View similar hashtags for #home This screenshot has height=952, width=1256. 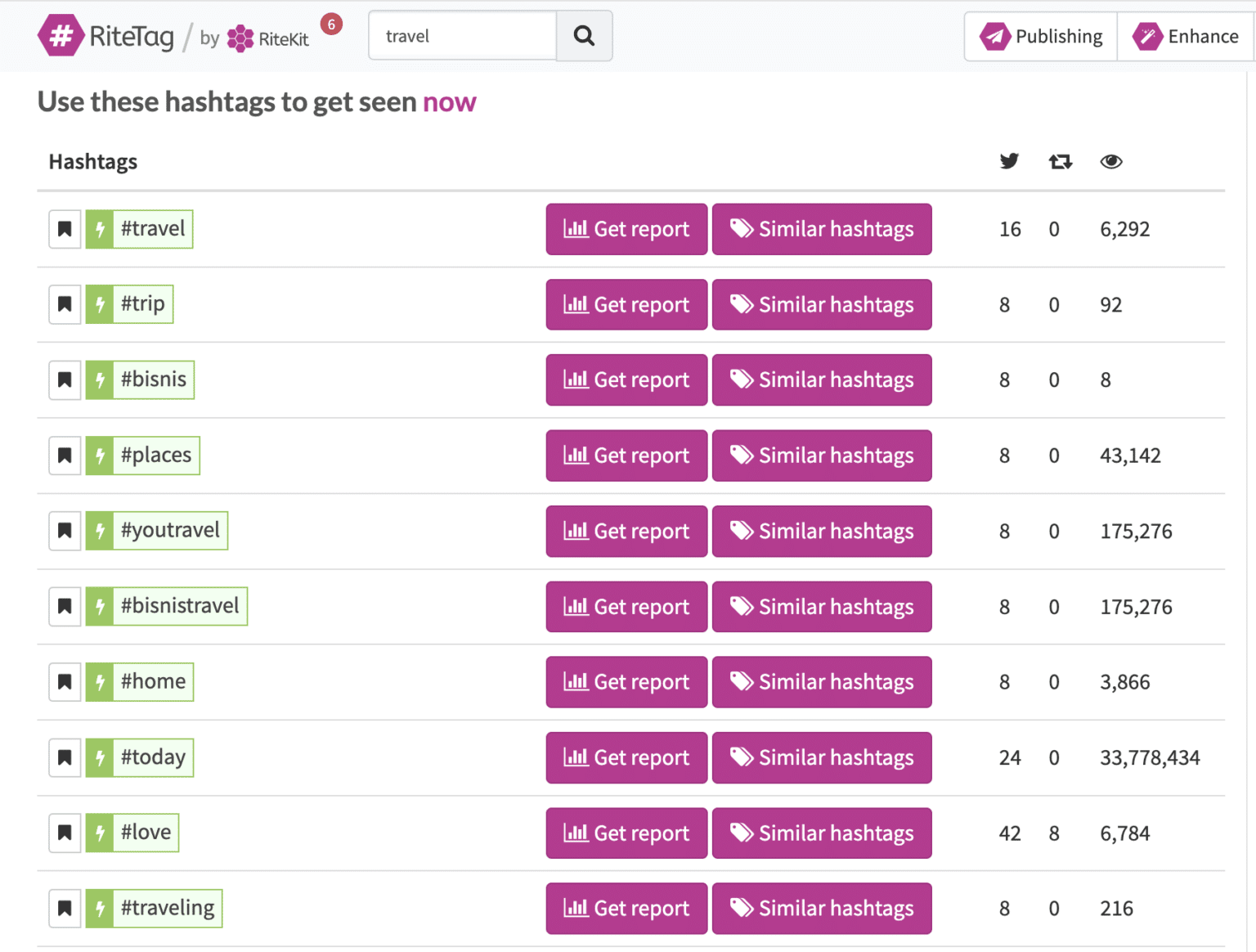point(822,682)
